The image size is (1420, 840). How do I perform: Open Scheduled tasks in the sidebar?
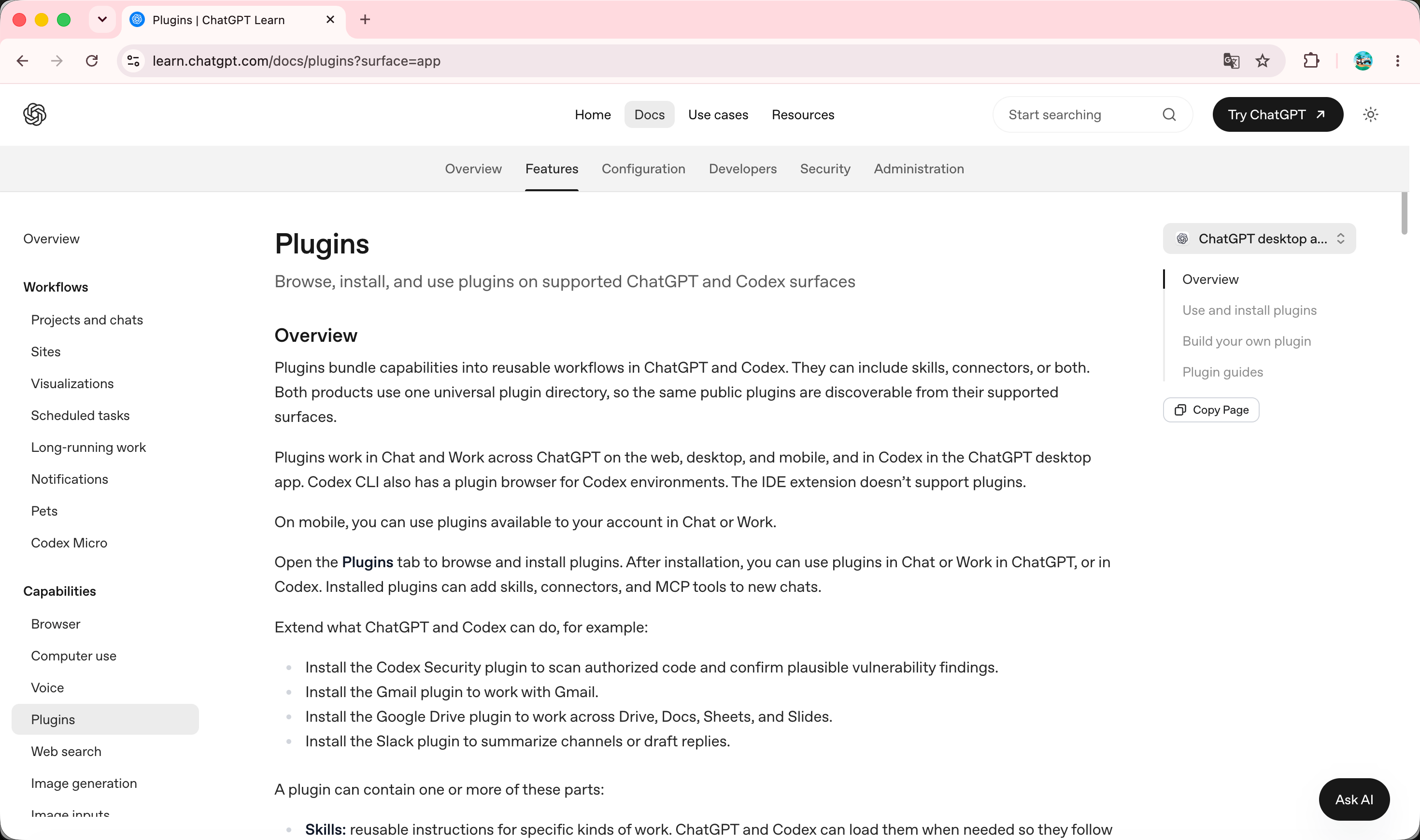pos(80,416)
